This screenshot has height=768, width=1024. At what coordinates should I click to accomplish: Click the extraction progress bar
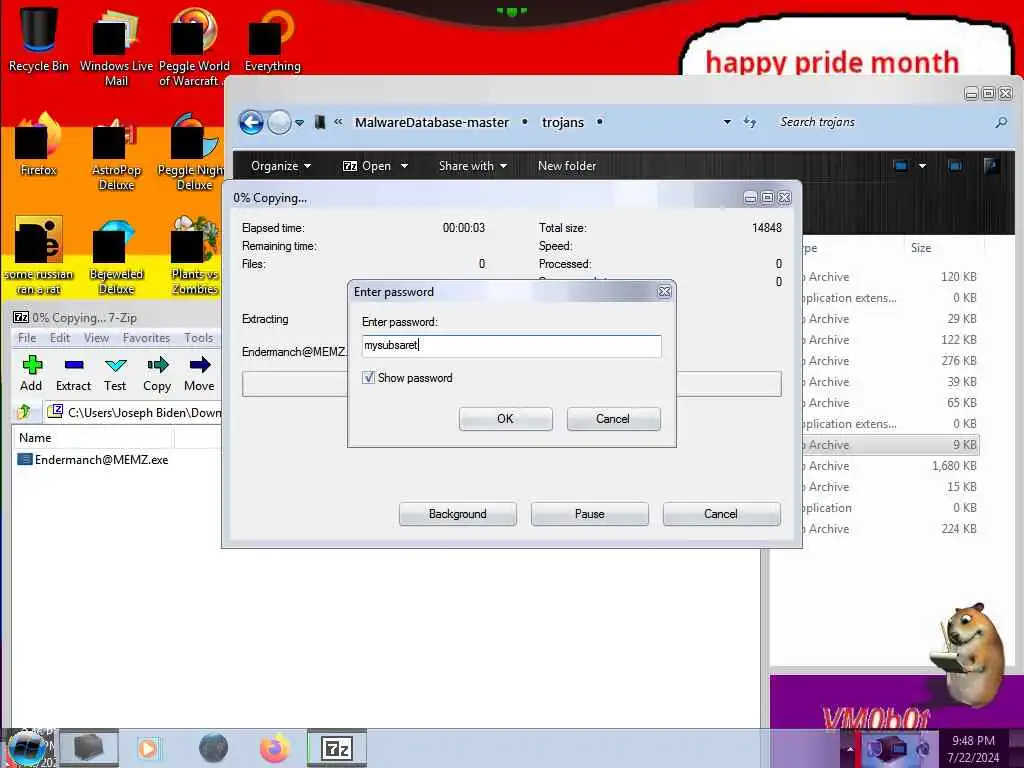point(511,383)
